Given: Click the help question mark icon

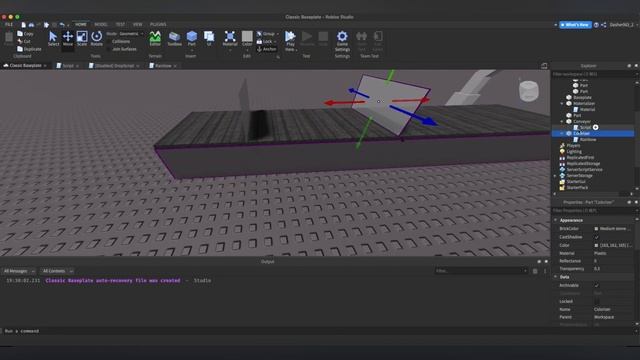Looking at the screenshot, I should click(596, 25).
